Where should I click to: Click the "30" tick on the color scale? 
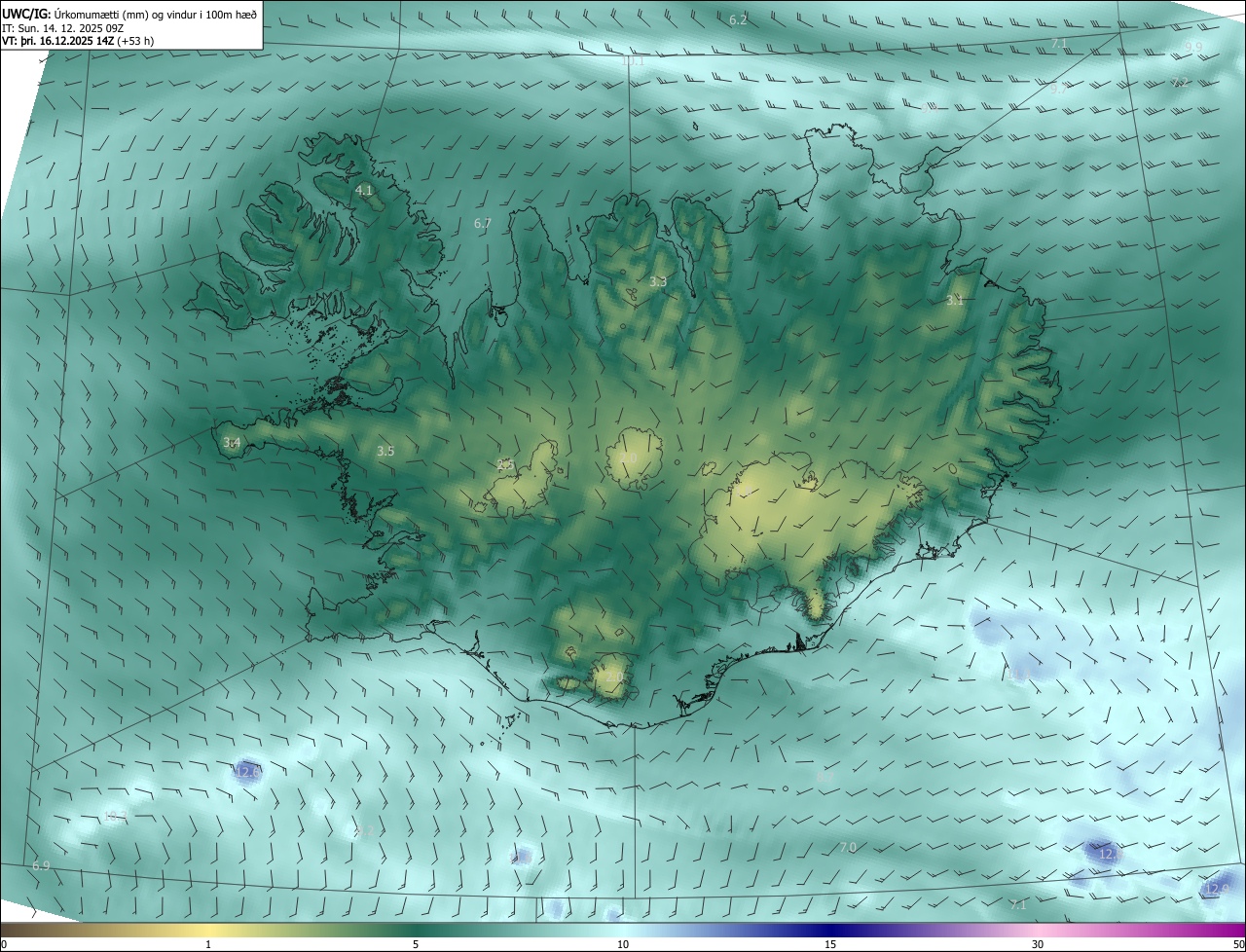tap(1038, 944)
